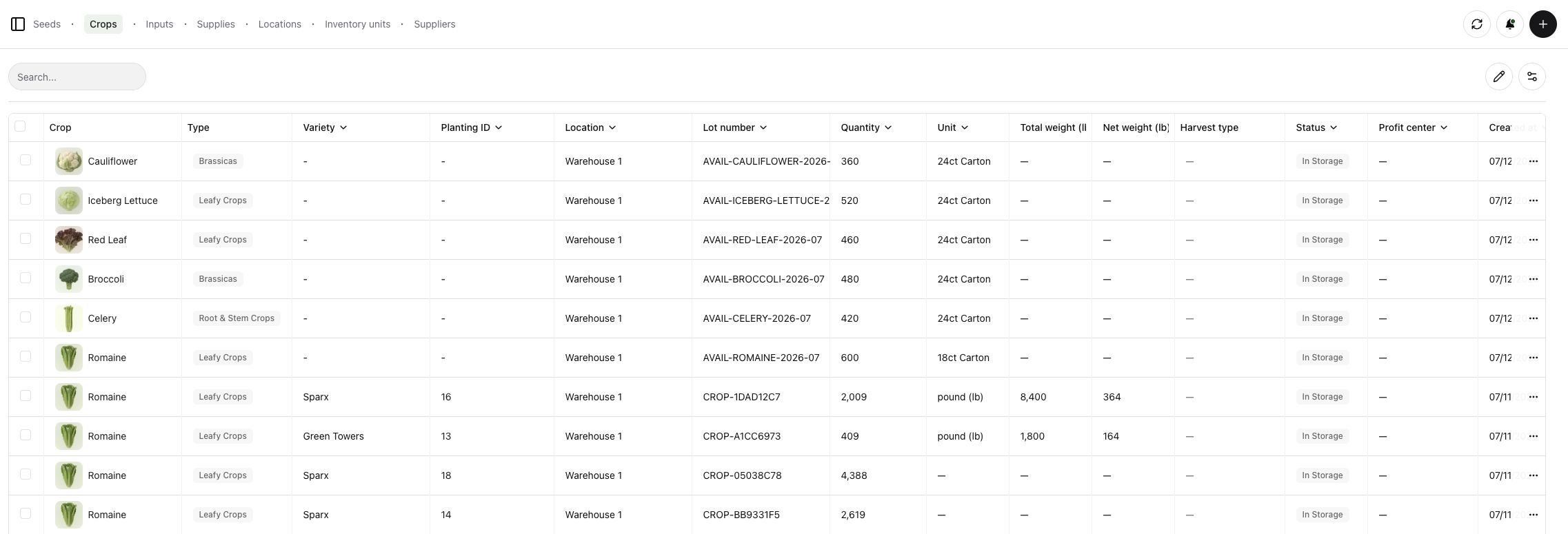This screenshot has width=1568, height=534.
Task: Expand the Location column dropdown
Action: click(612, 127)
